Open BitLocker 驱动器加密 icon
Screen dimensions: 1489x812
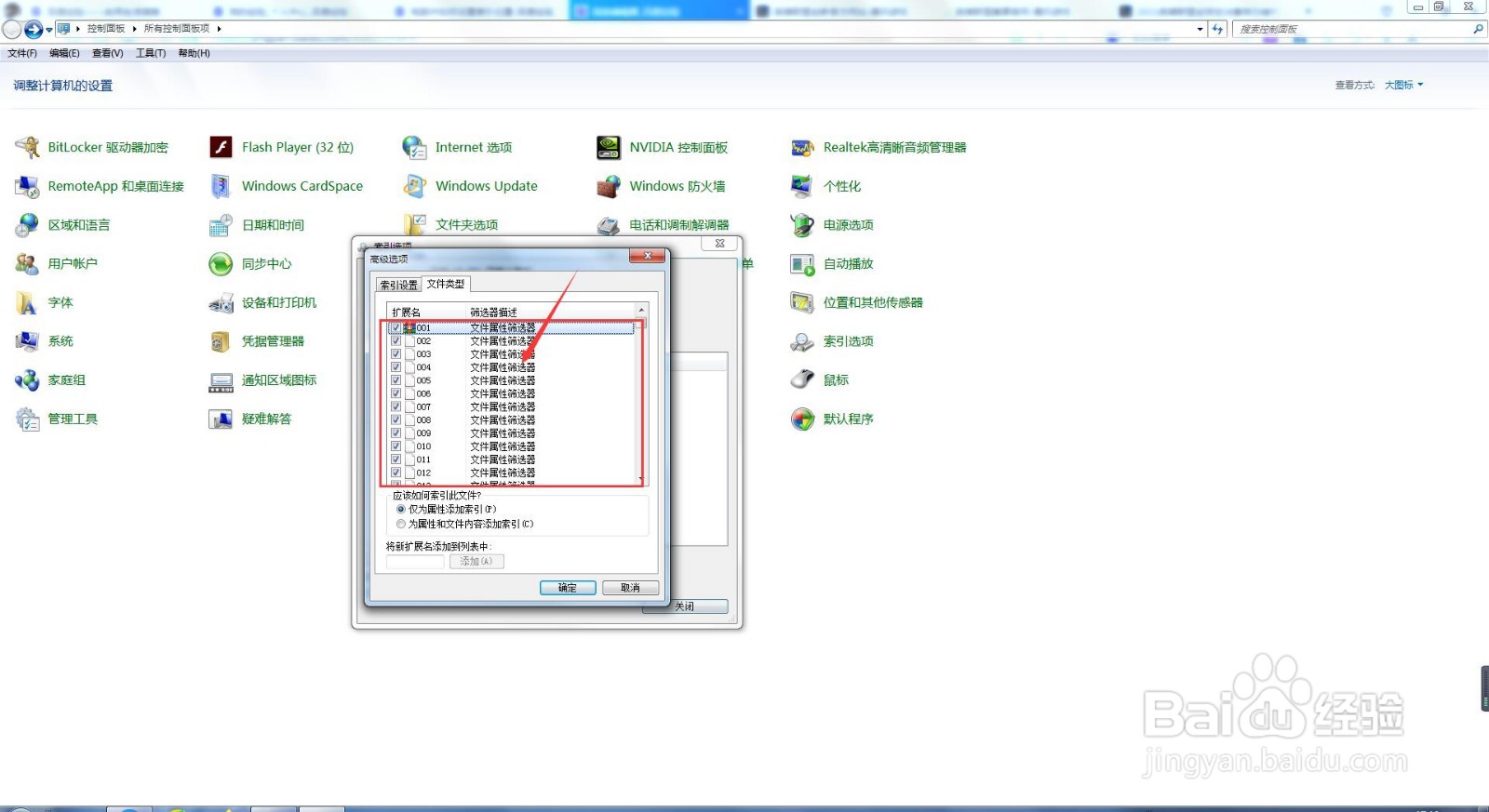pyautogui.click(x=27, y=147)
